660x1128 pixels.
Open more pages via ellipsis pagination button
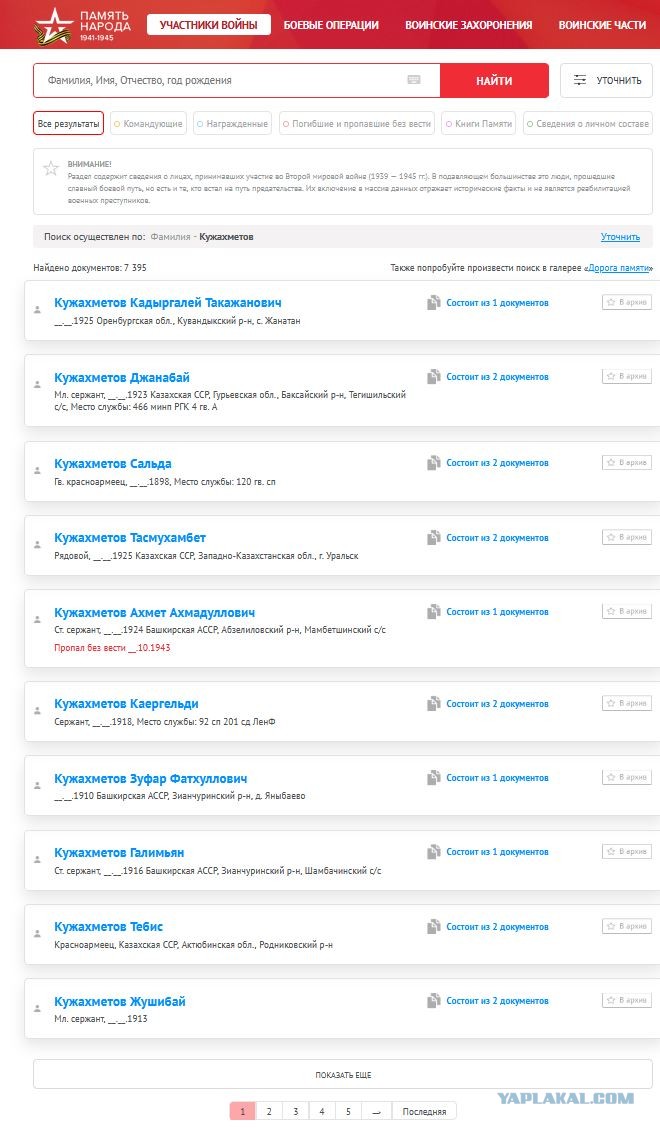(376, 1111)
